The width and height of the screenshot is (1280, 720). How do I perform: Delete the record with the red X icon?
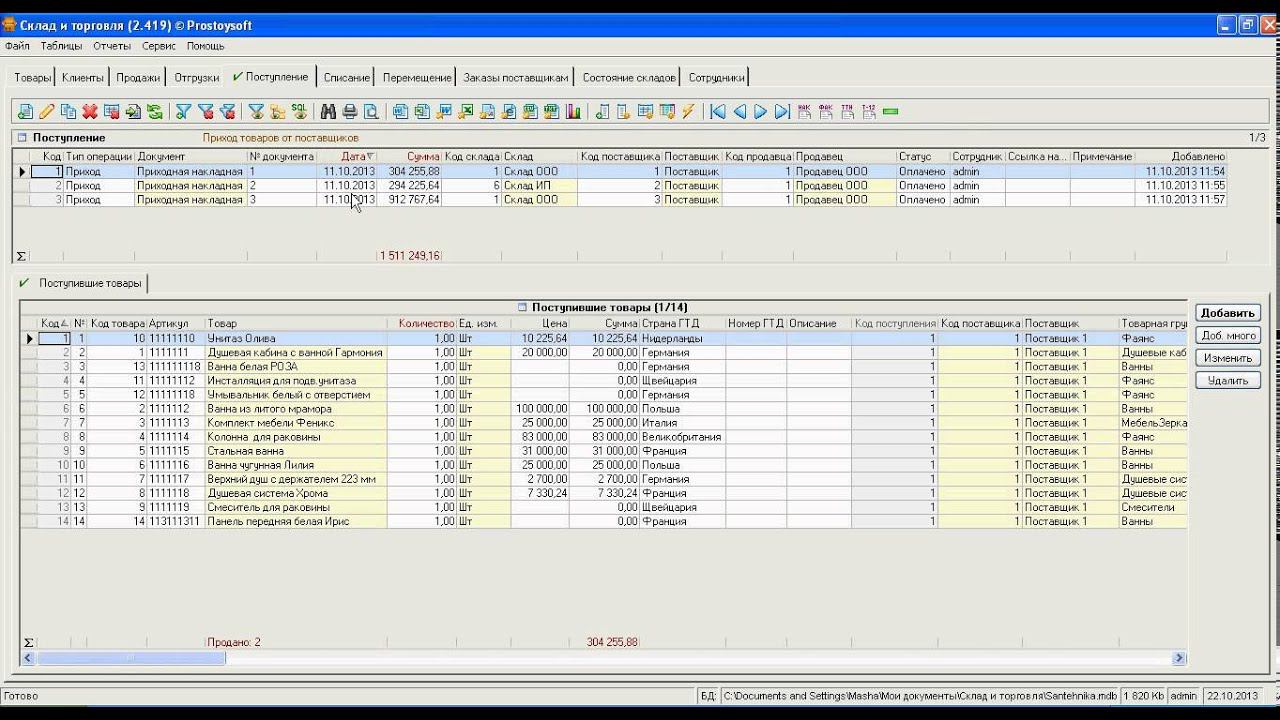click(x=90, y=112)
